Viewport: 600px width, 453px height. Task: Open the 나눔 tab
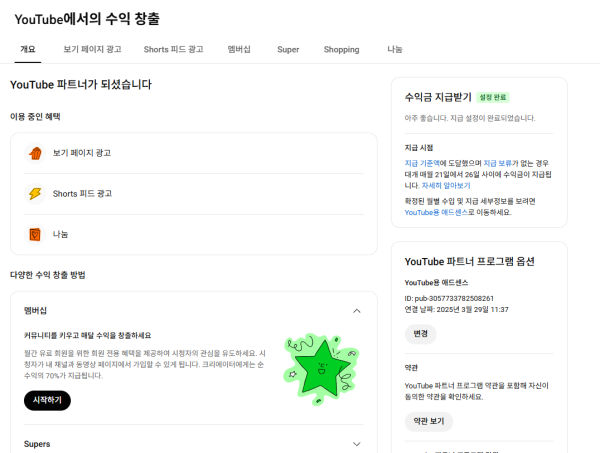(395, 49)
